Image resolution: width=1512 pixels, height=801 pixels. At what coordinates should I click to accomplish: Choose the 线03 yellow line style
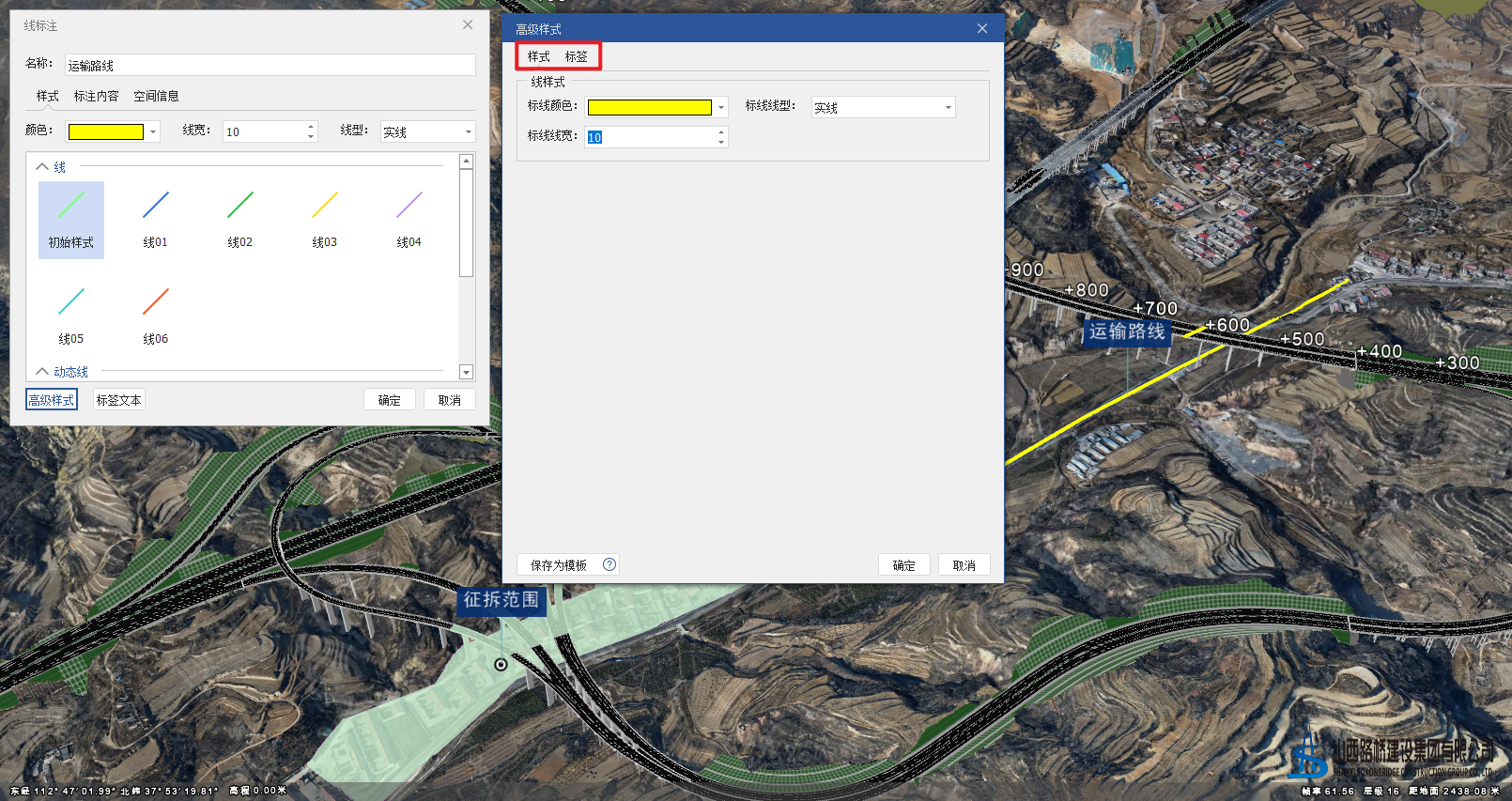(324, 218)
